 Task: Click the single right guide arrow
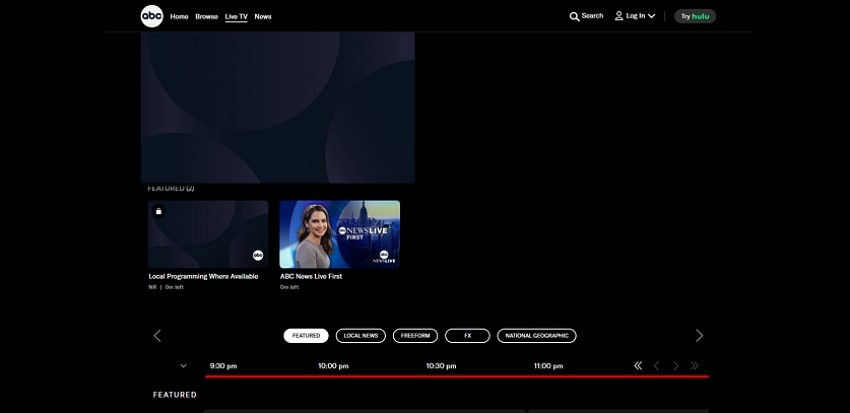pyautogui.click(x=675, y=366)
